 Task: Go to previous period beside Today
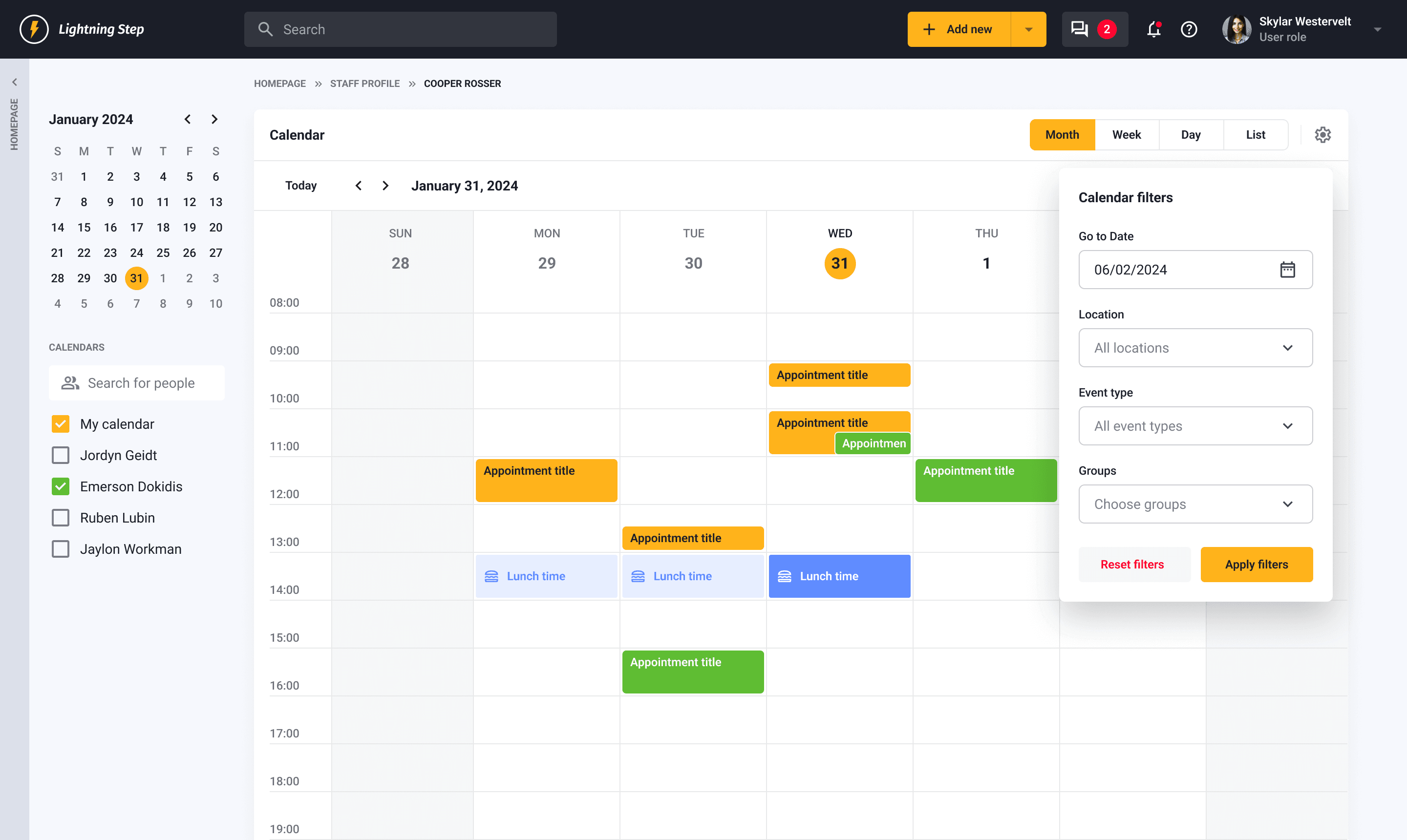click(x=359, y=186)
